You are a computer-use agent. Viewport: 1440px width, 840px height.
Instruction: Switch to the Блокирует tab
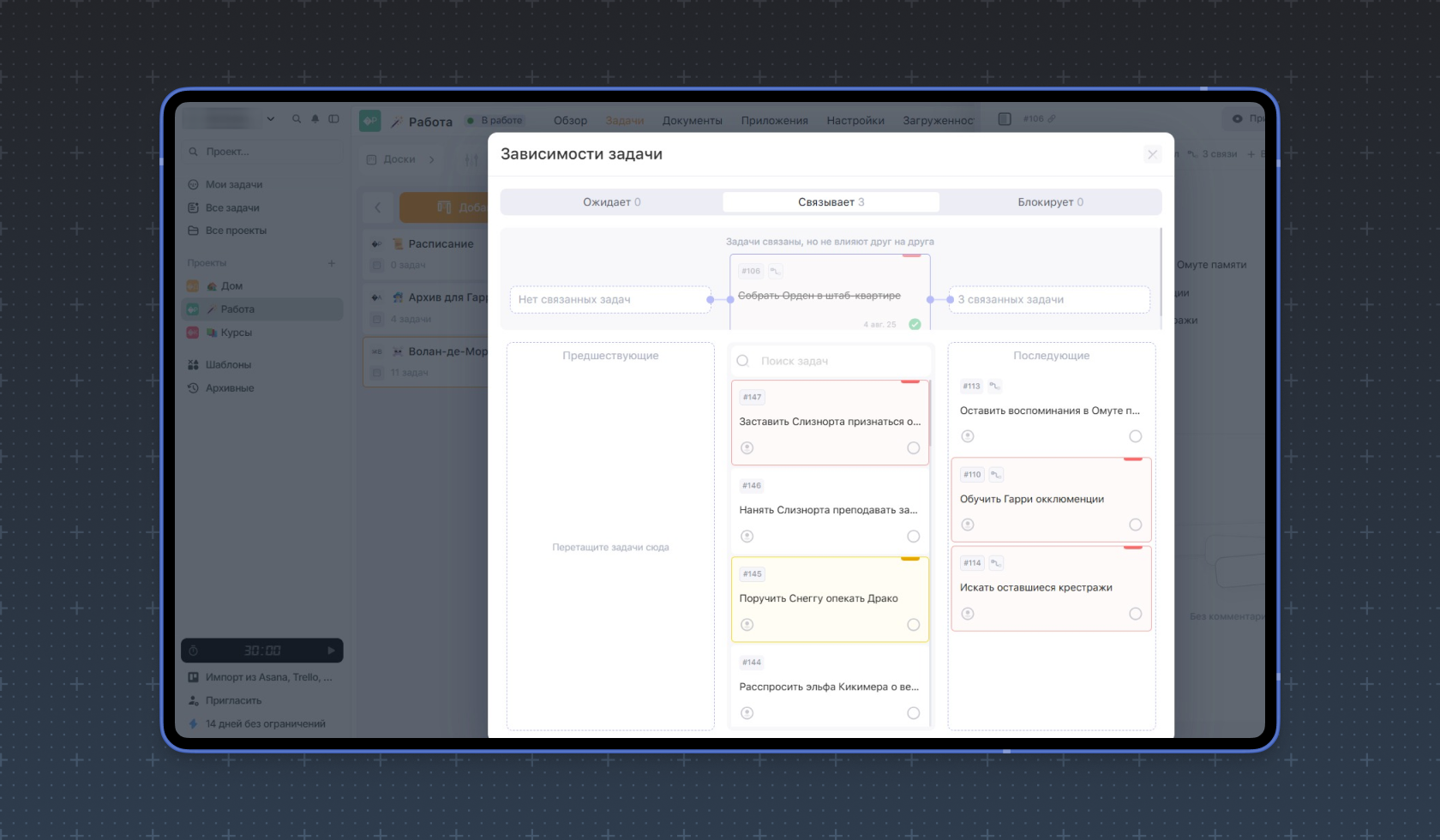coord(1050,202)
